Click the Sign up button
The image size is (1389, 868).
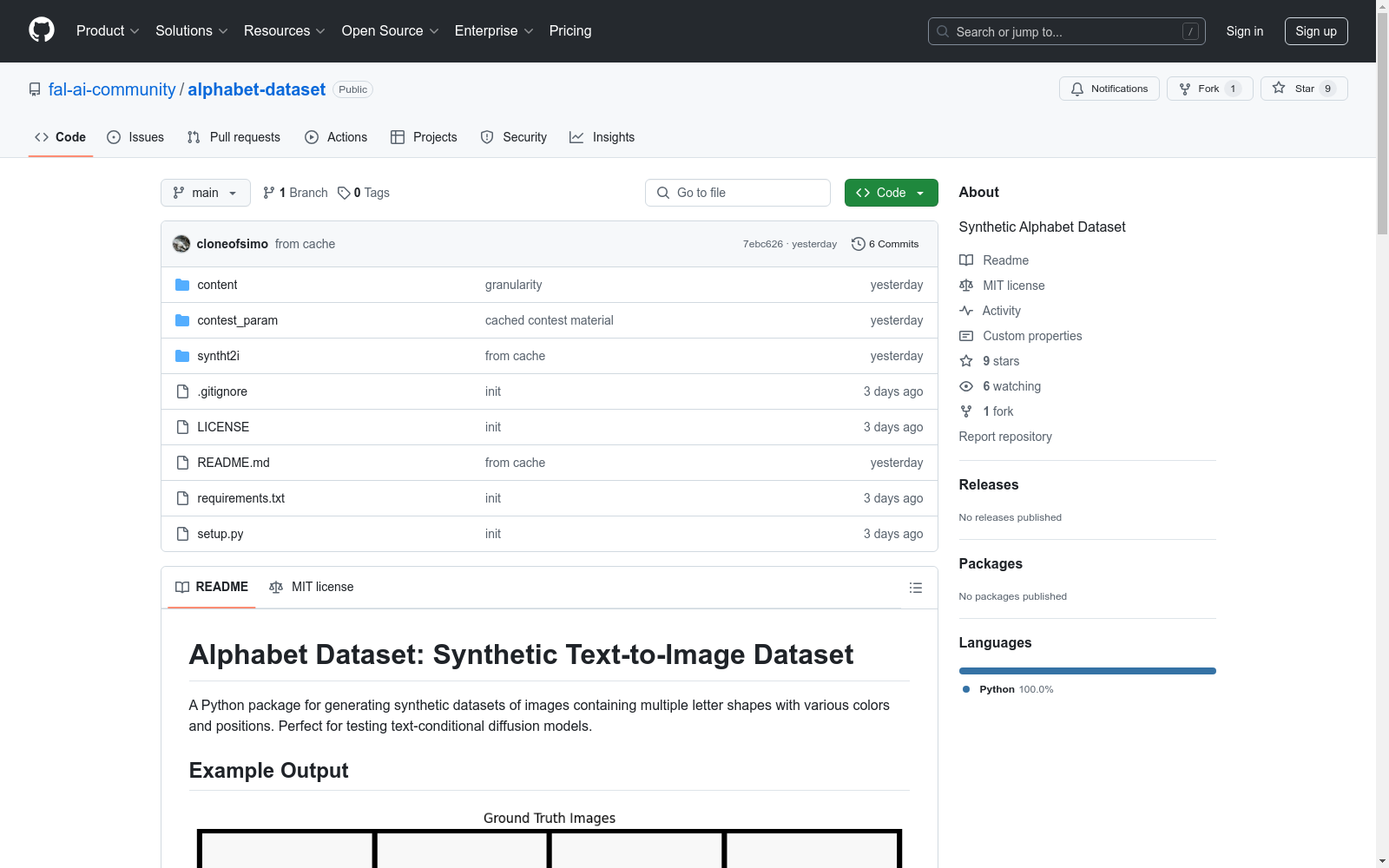(1316, 31)
